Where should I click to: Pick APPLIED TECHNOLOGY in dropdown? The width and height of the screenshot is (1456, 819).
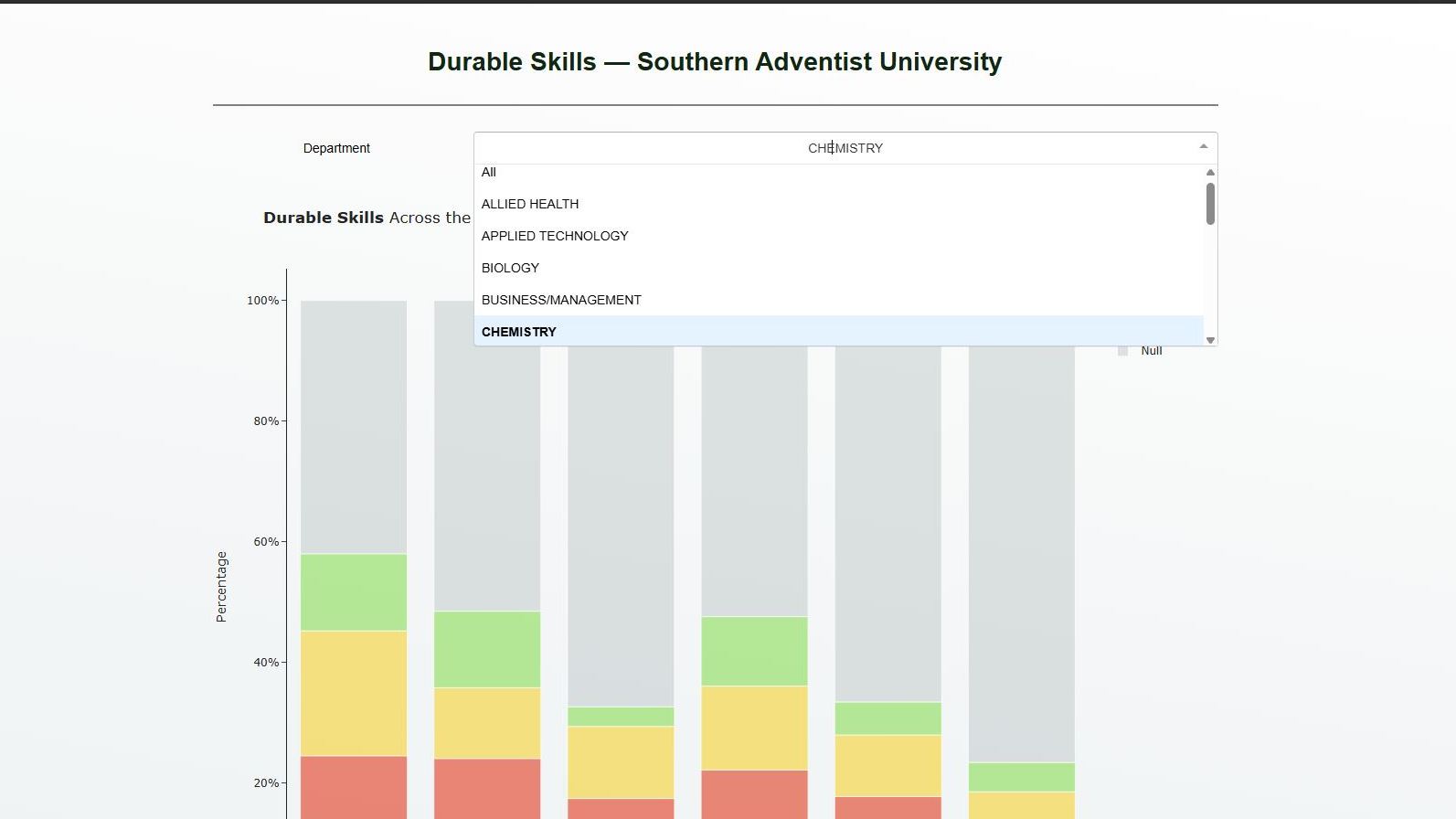[555, 236]
